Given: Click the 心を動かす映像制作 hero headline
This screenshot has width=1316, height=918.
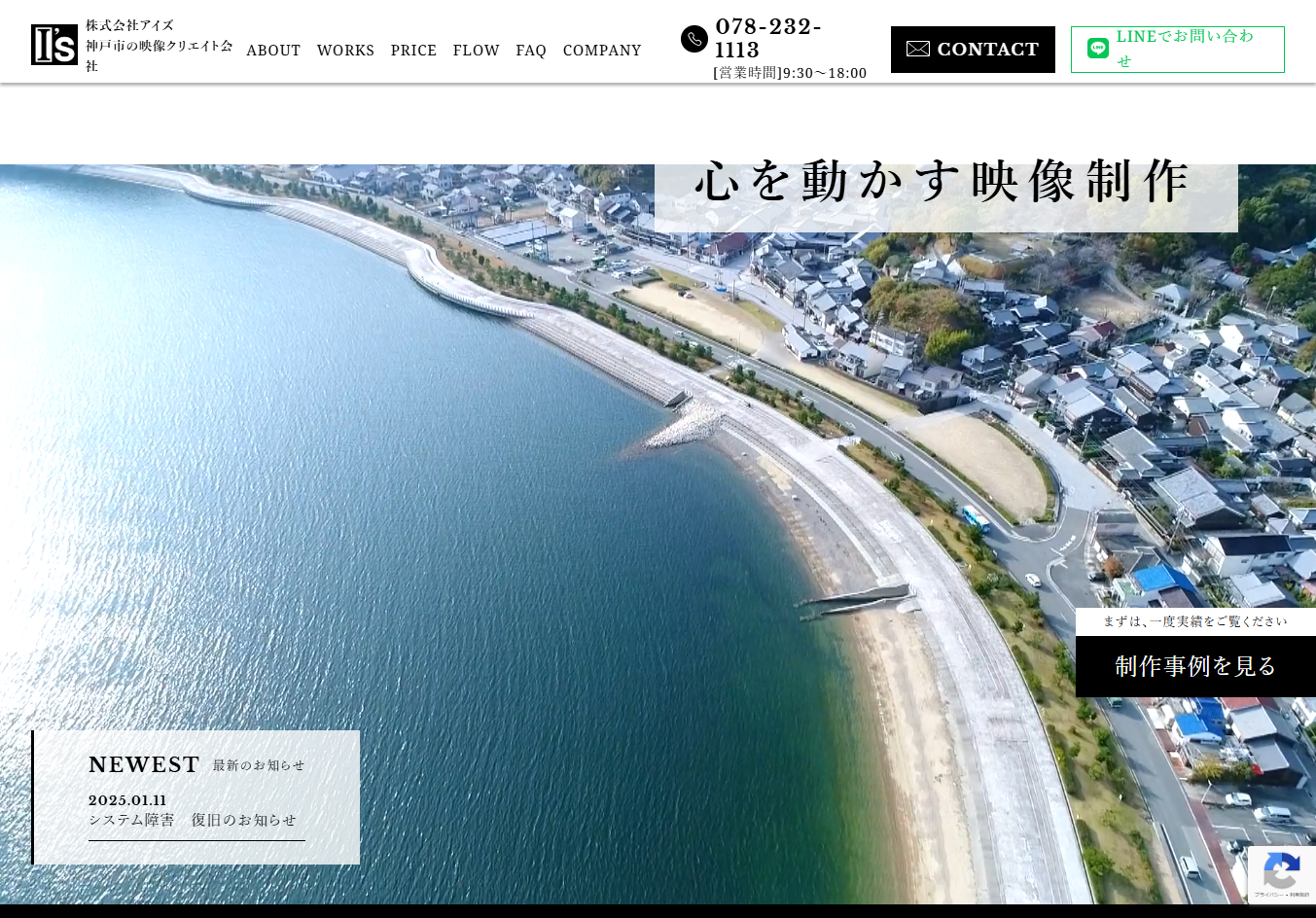Looking at the screenshot, I should click(x=944, y=183).
